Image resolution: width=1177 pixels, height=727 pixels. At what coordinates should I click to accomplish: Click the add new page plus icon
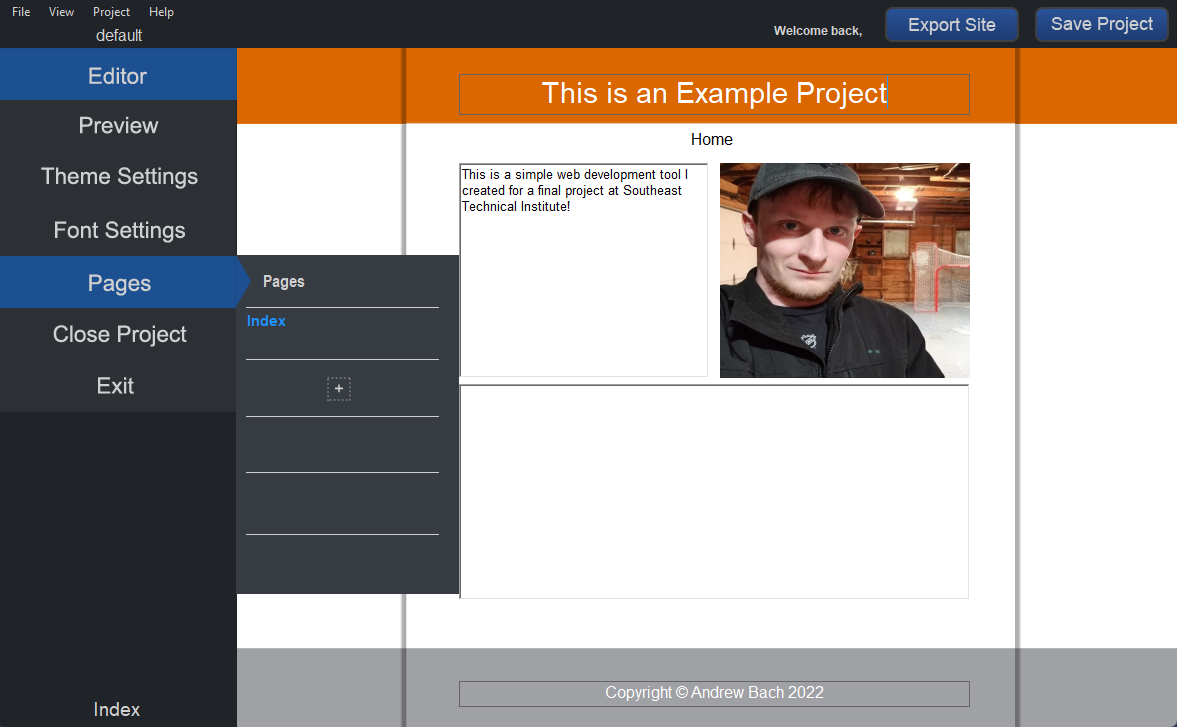[x=339, y=389]
